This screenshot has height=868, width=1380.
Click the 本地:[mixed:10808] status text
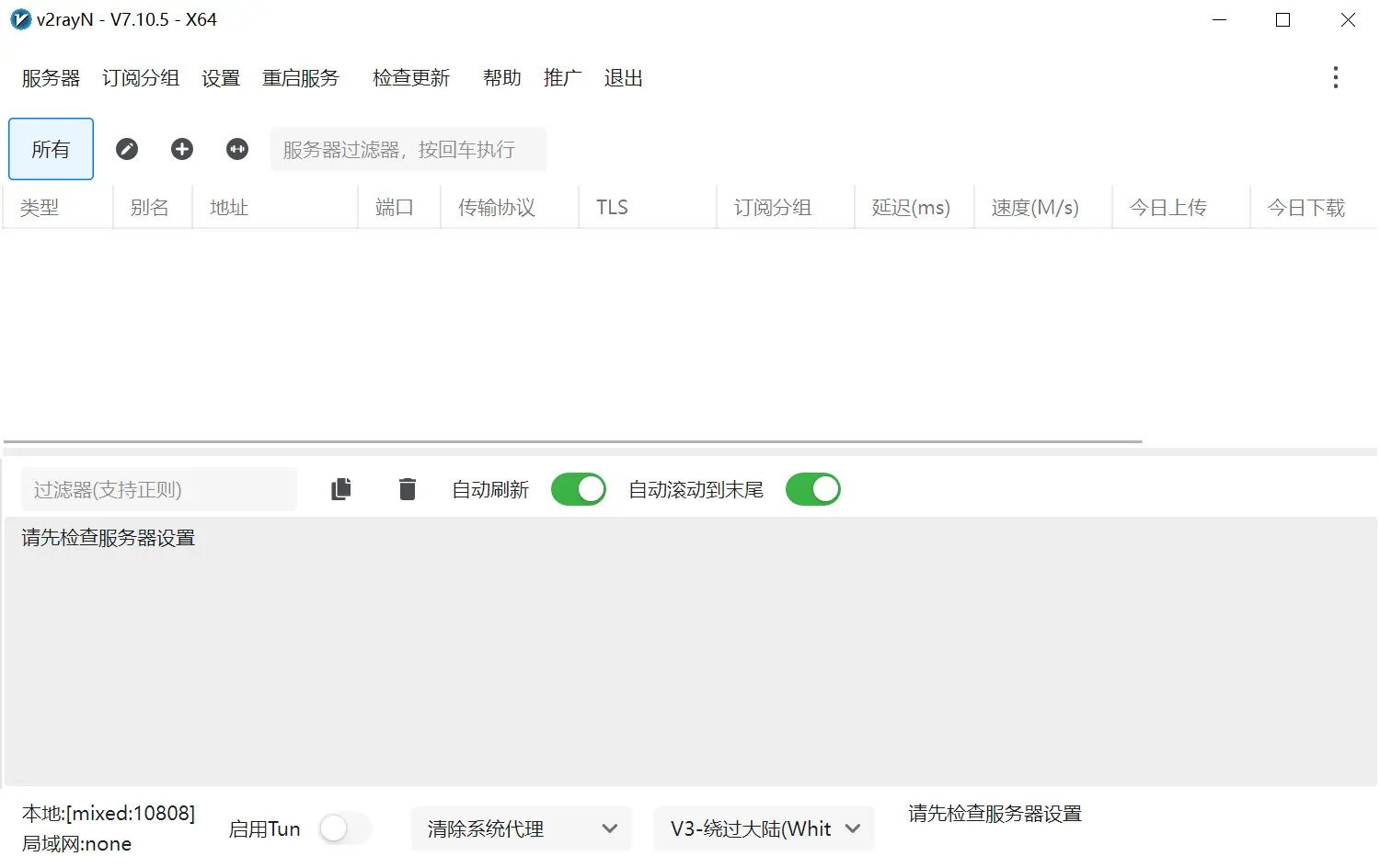109,814
